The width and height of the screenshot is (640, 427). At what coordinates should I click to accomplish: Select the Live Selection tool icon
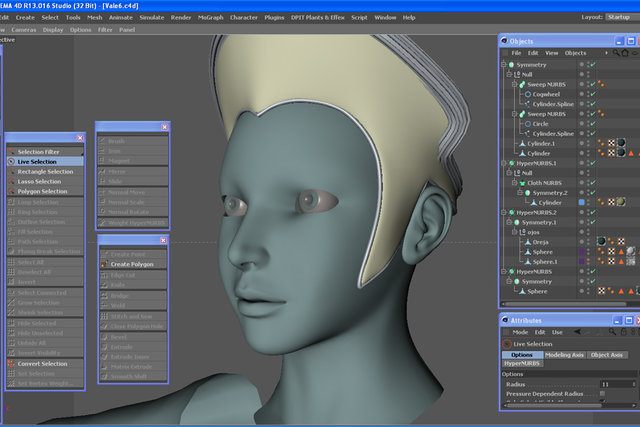[11, 162]
